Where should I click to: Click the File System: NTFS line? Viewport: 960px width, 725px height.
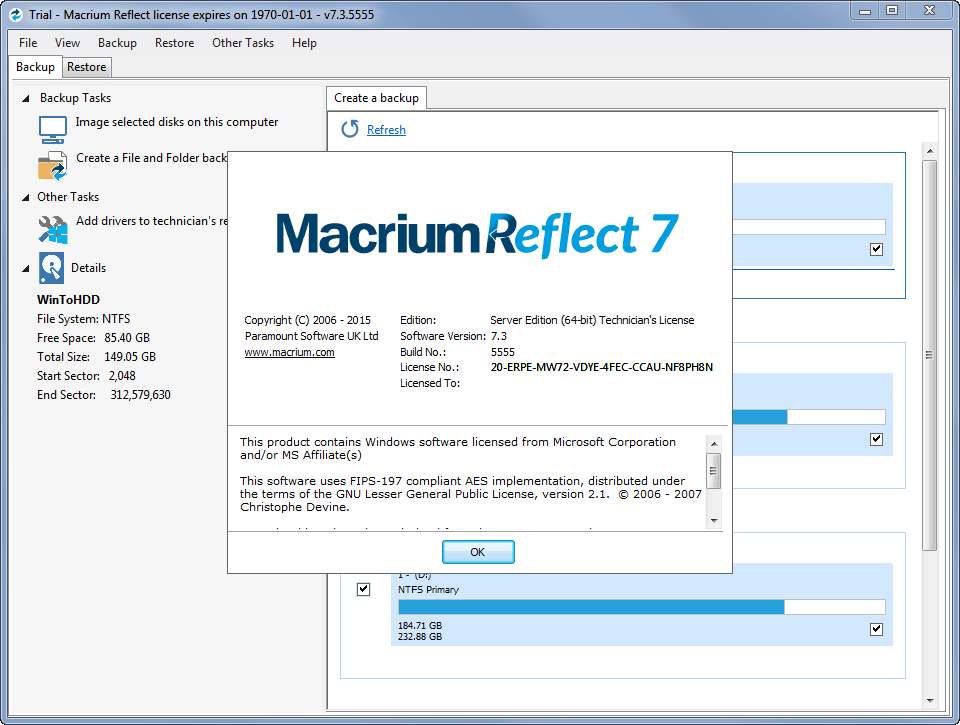(x=84, y=319)
